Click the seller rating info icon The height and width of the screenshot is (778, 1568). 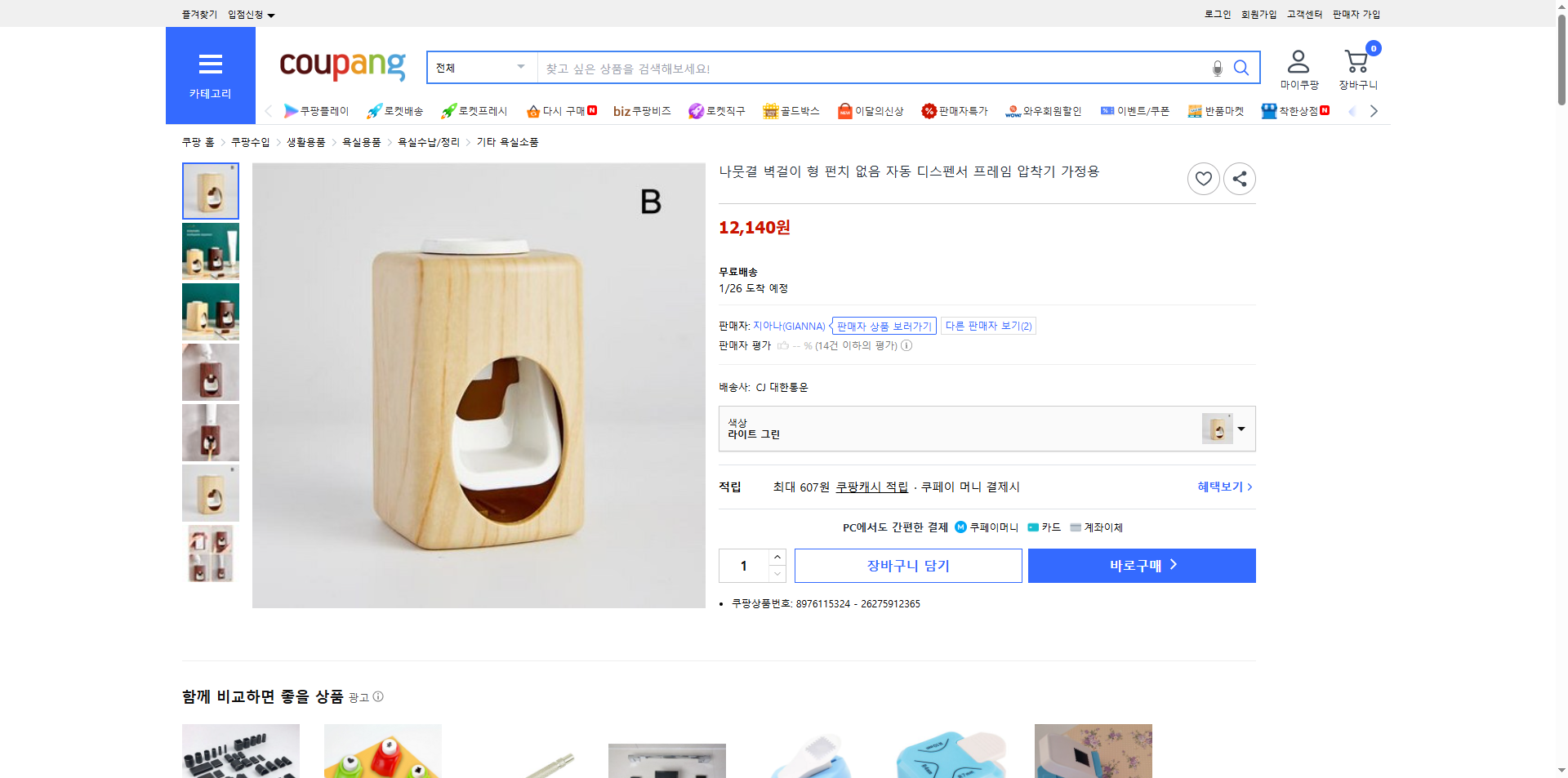[906, 345]
